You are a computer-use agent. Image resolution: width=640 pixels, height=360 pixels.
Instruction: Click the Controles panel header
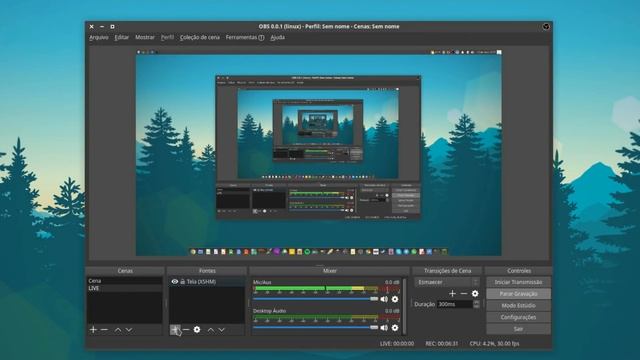tap(519, 271)
